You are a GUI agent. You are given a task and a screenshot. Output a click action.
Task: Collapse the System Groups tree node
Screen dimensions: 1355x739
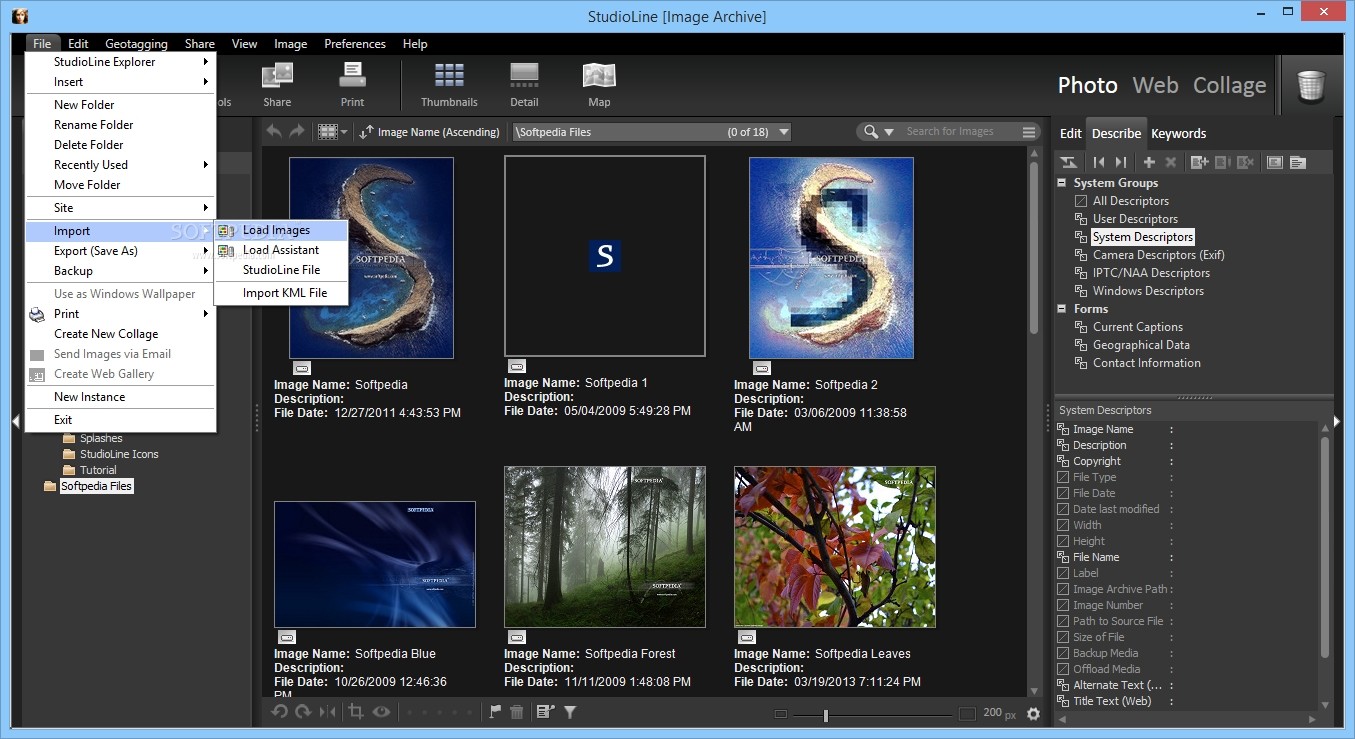[x=1062, y=183]
